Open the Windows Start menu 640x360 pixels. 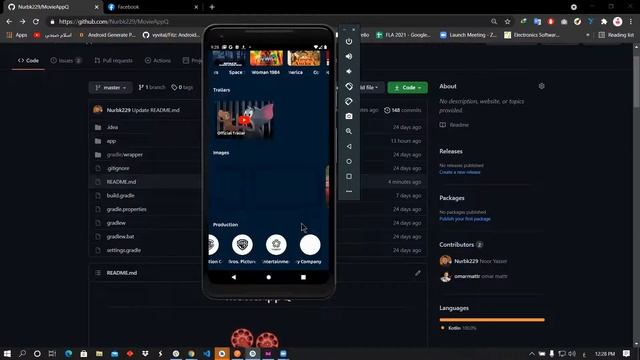click(7, 353)
